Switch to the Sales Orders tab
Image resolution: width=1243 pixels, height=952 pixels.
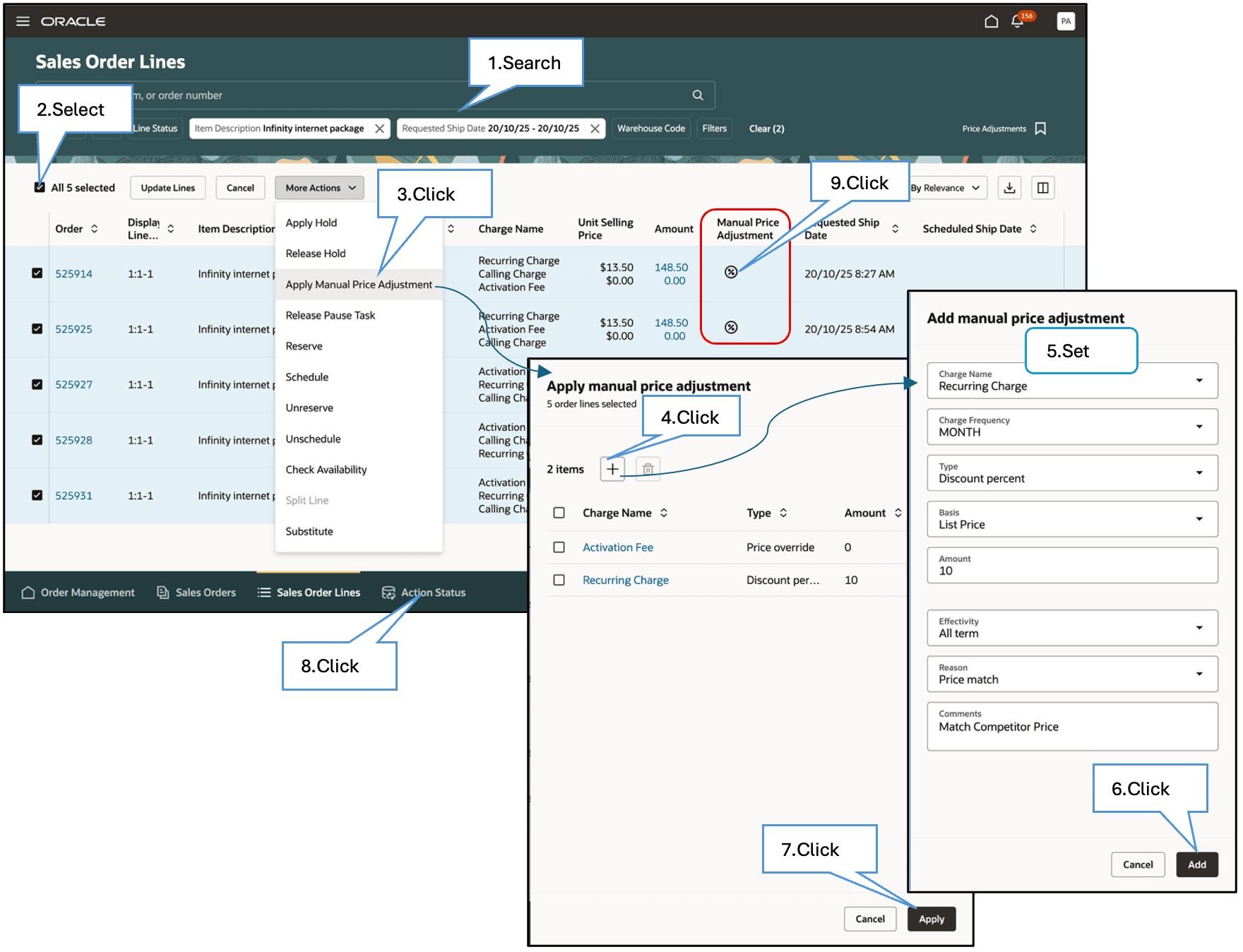[x=205, y=592]
